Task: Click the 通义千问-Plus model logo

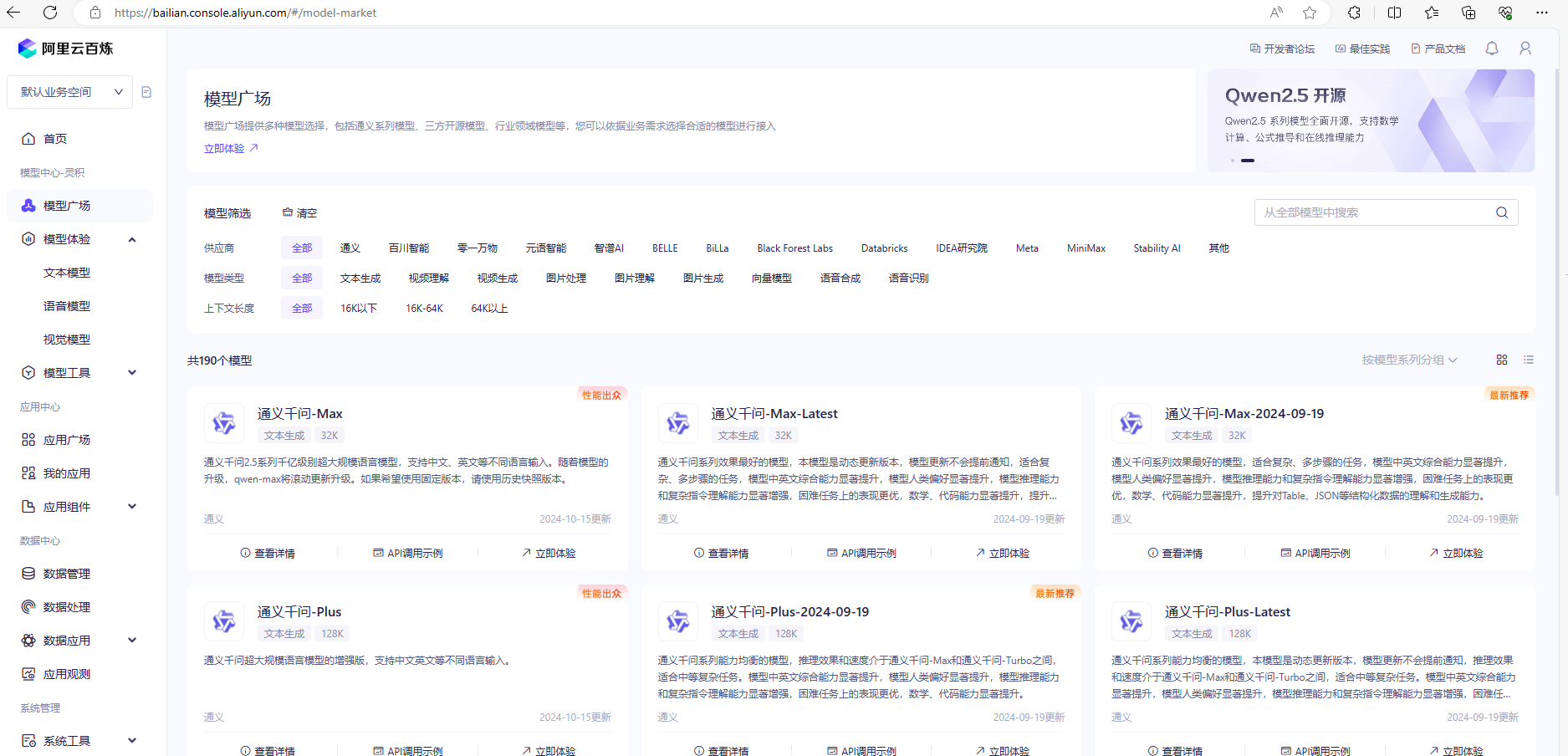Action: 224,621
